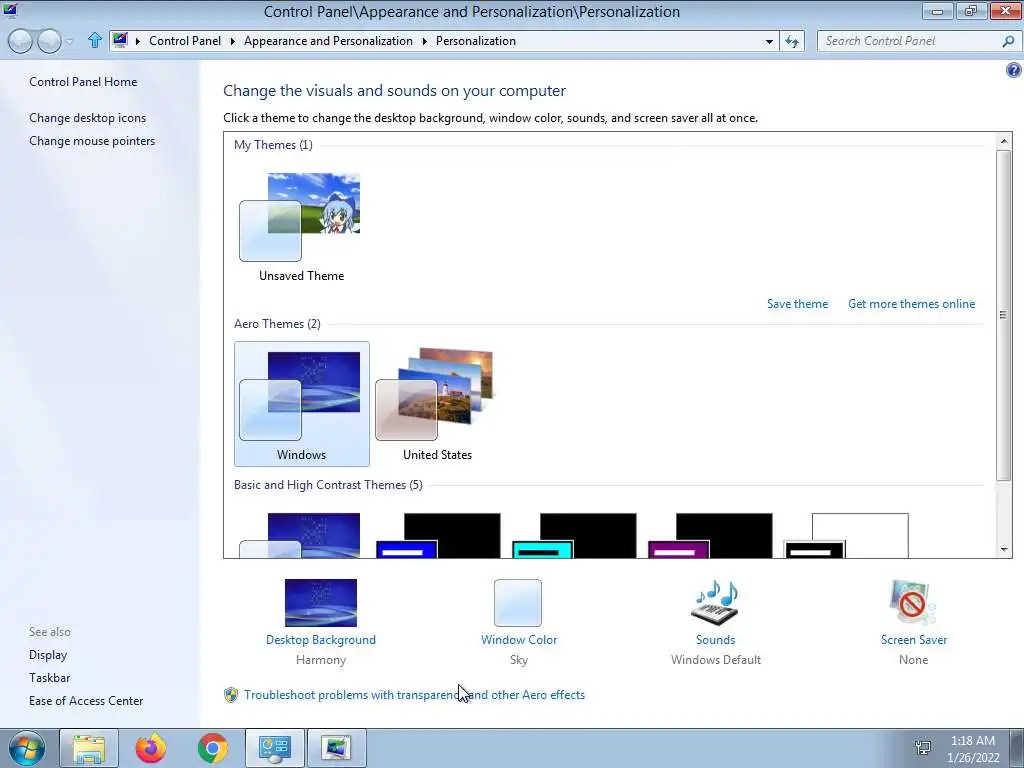Open the recent pages dropdown arrow

[x=70, y=42]
